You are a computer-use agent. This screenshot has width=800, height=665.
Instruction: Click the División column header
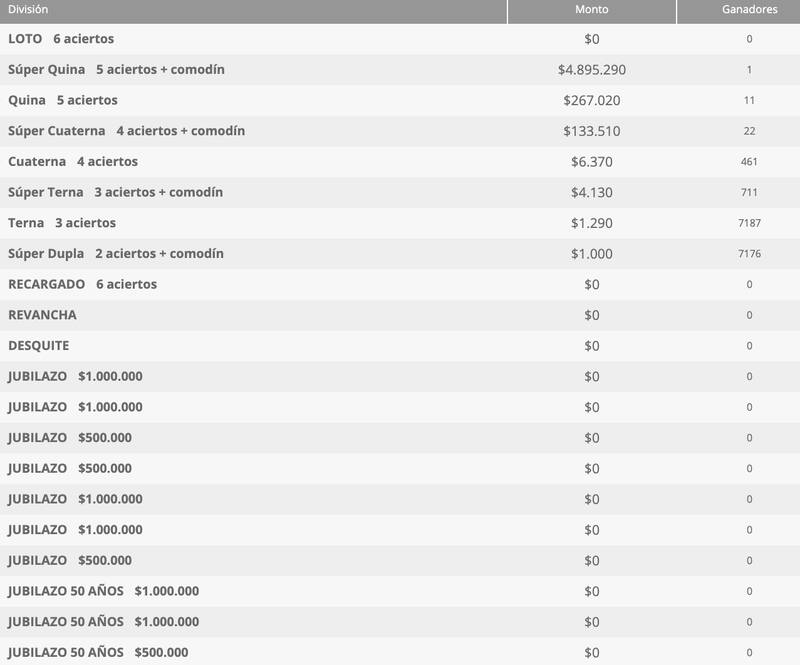(x=27, y=10)
